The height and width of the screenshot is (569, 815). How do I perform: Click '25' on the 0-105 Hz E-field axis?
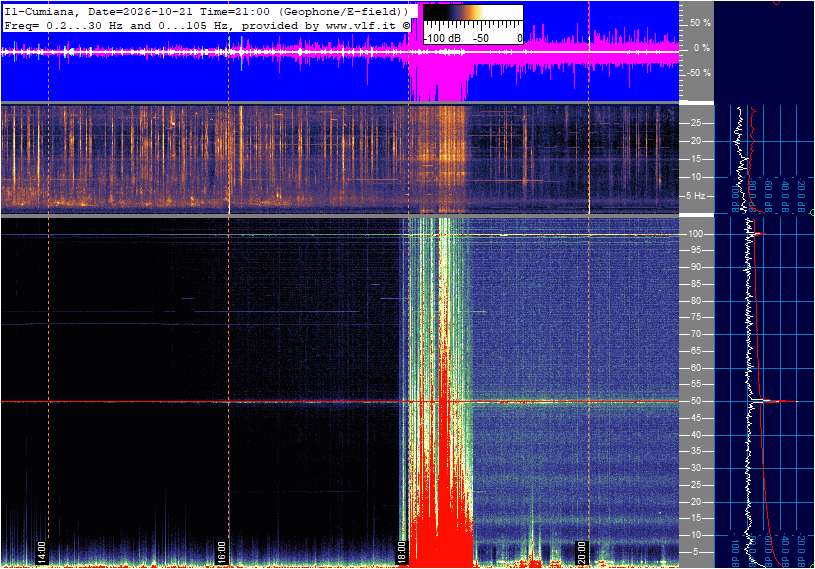click(x=695, y=485)
